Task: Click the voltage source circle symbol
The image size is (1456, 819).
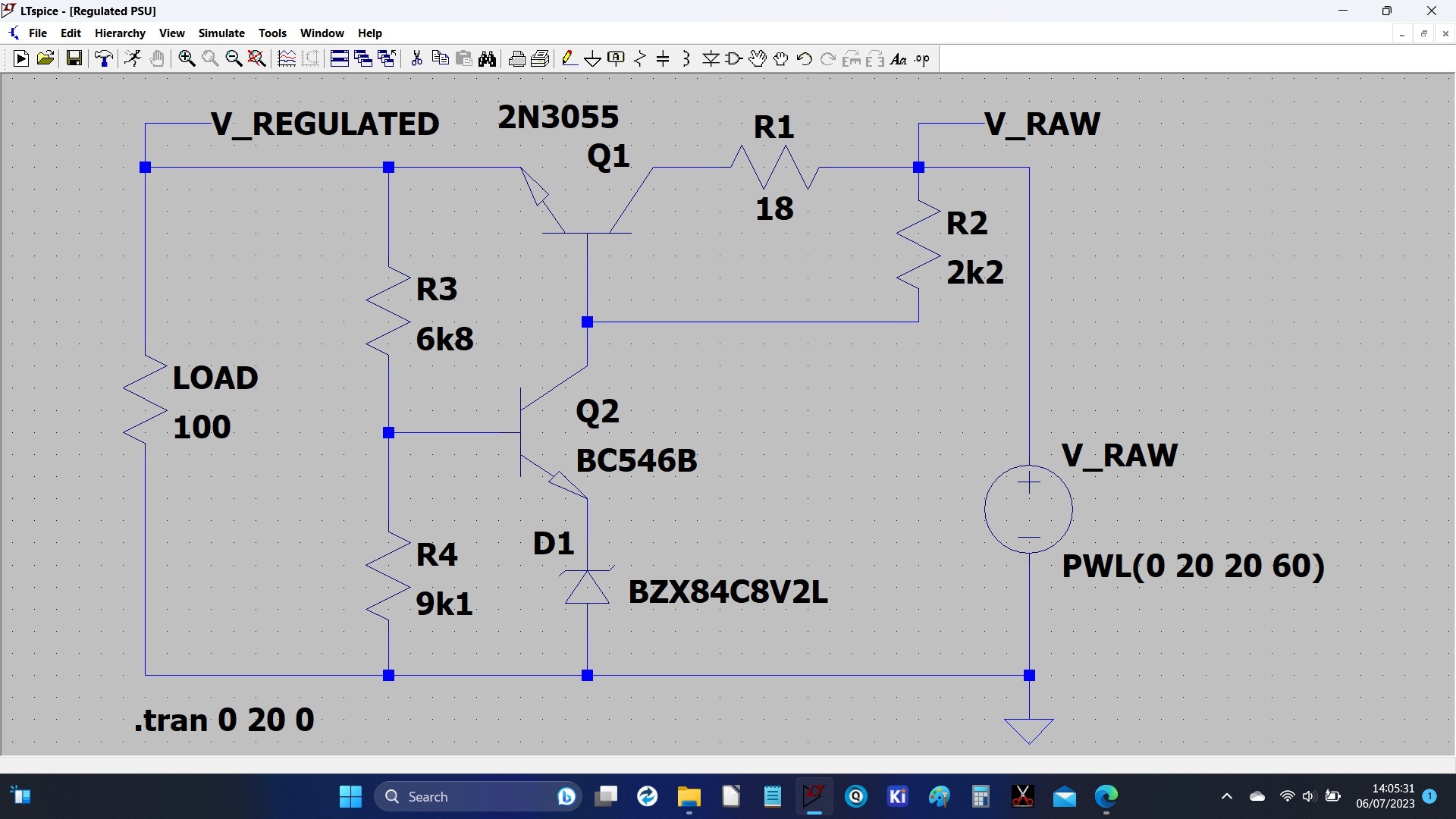Action: coord(1029,509)
